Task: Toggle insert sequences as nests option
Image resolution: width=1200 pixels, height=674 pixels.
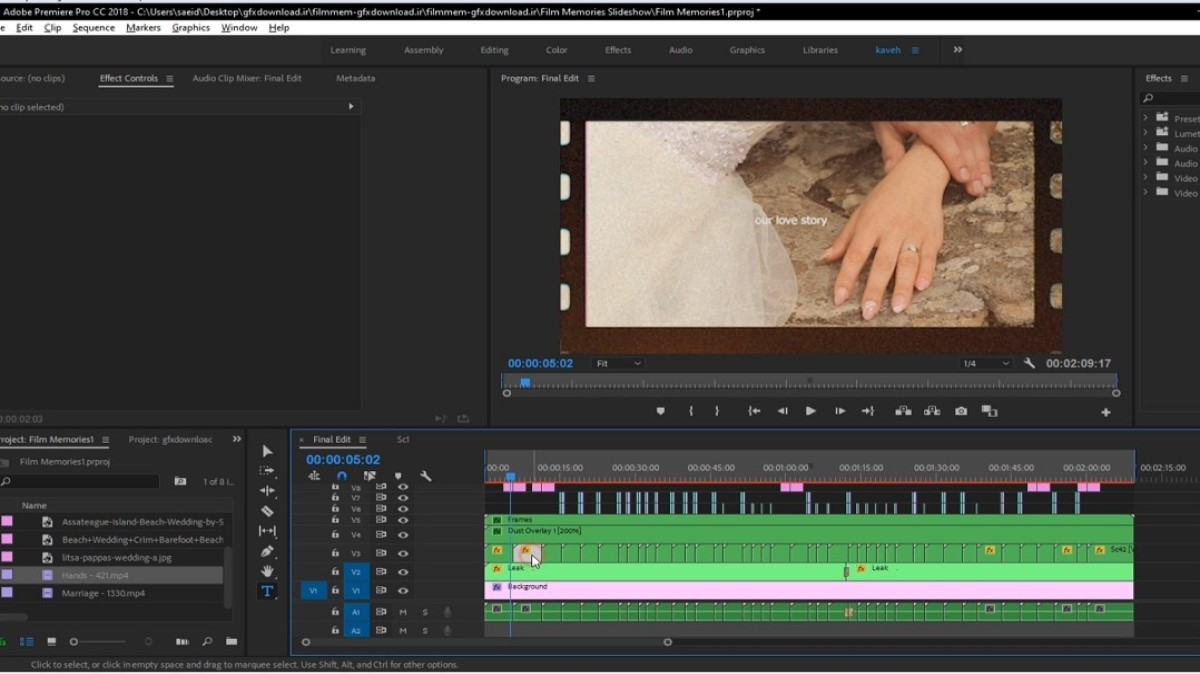Action: coord(314,476)
